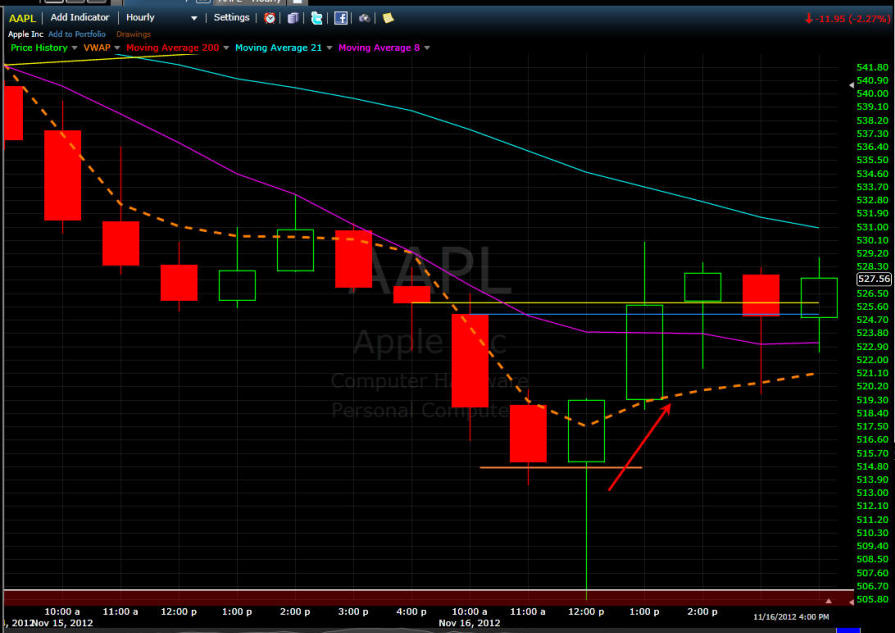Click the 531.00 price axis label
The height and width of the screenshot is (633, 895).
[872, 227]
